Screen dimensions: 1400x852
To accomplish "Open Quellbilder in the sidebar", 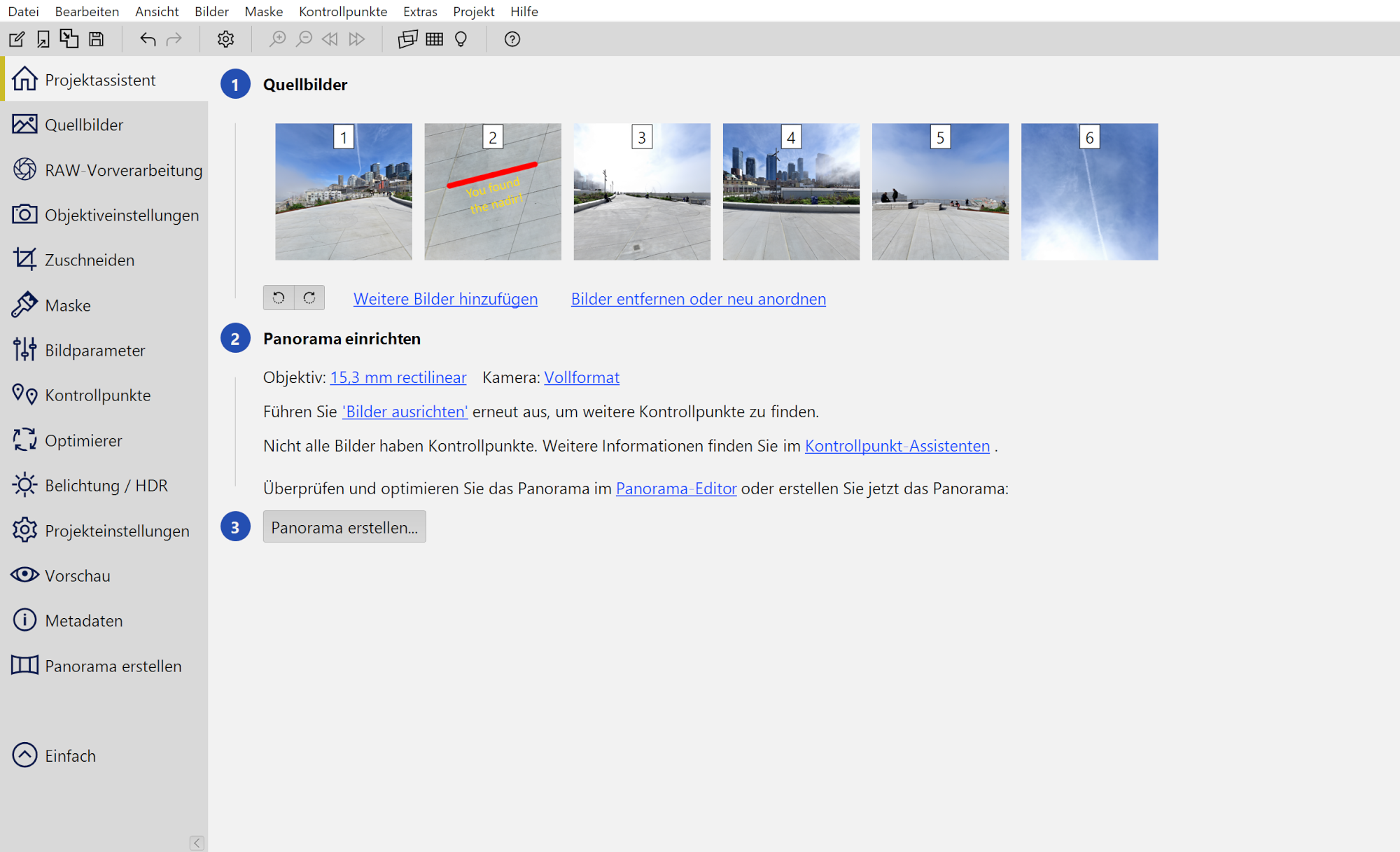I will [105, 125].
